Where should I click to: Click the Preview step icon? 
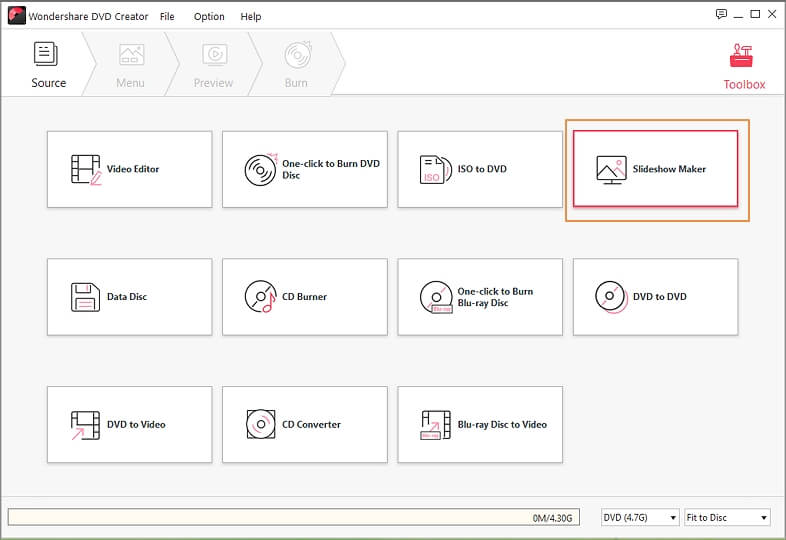coord(215,55)
